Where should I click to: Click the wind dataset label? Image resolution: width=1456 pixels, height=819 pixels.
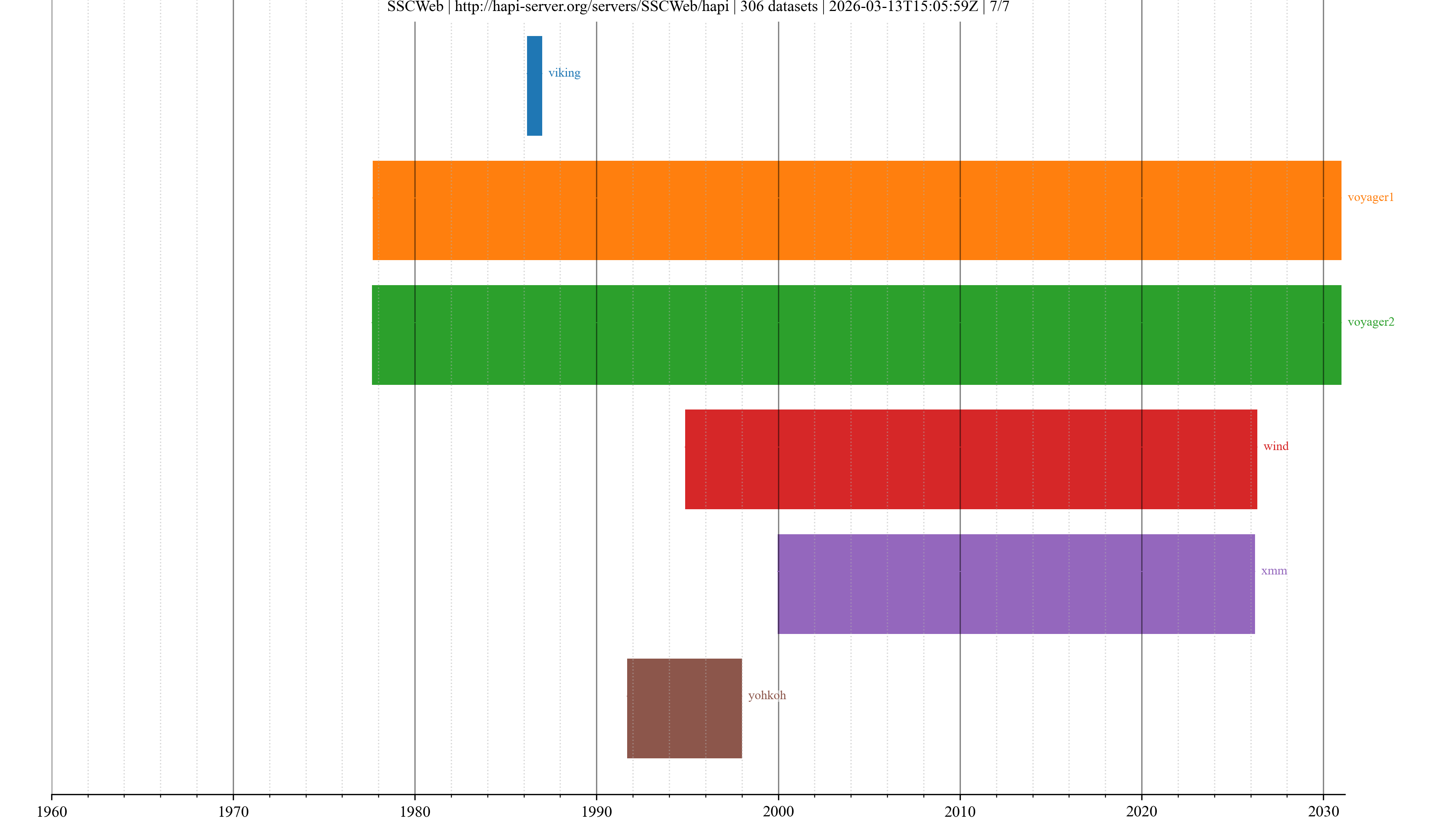(x=1276, y=446)
